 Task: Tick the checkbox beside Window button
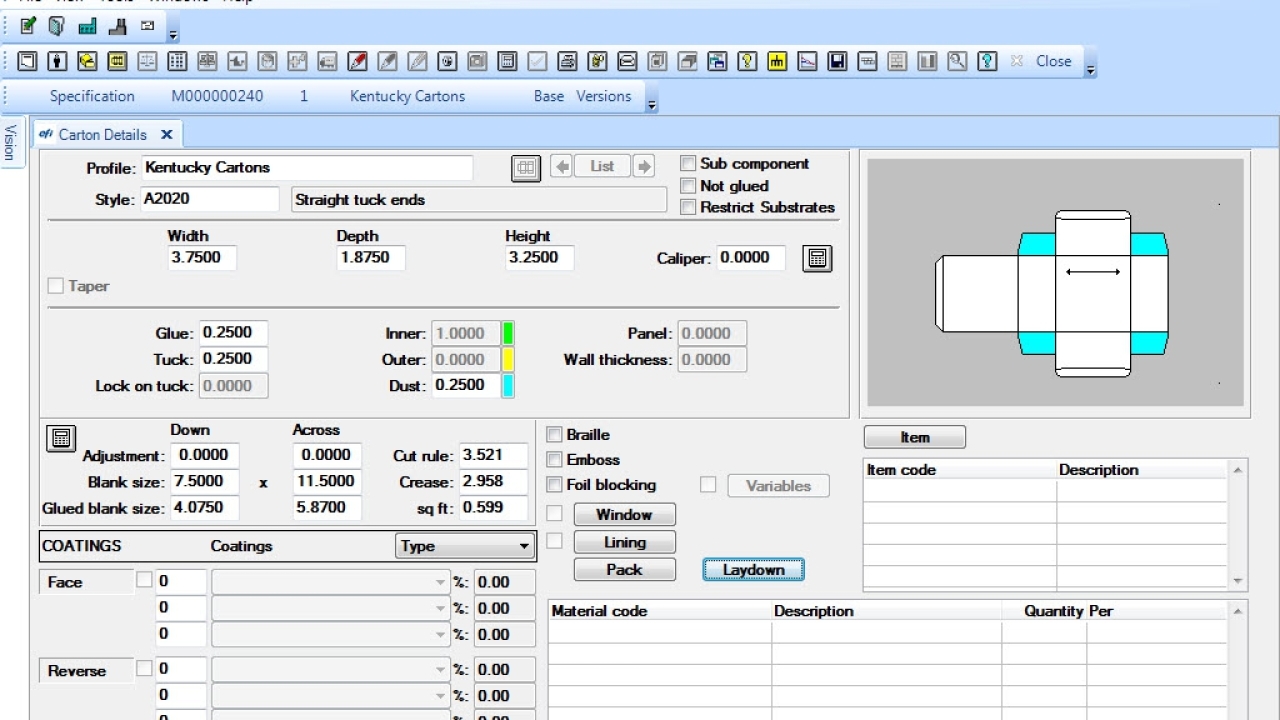pos(554,514)
